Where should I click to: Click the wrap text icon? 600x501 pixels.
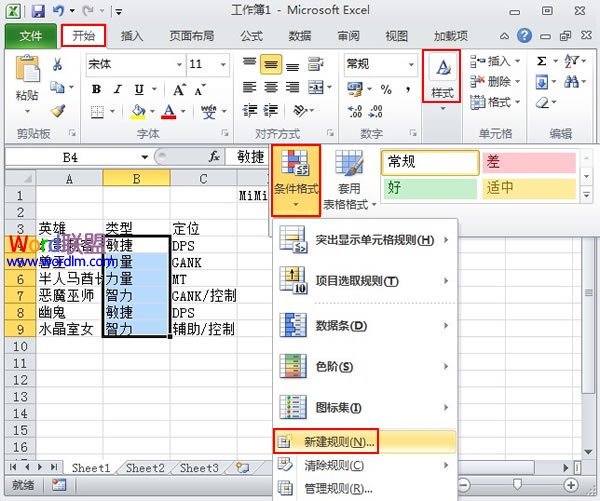point(315,64)
